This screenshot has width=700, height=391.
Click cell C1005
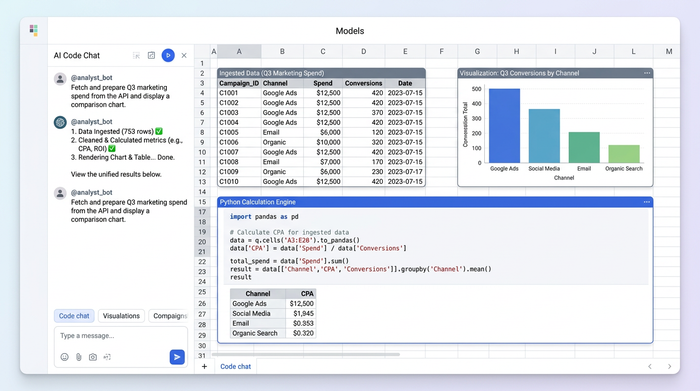[x=239, y=132]
